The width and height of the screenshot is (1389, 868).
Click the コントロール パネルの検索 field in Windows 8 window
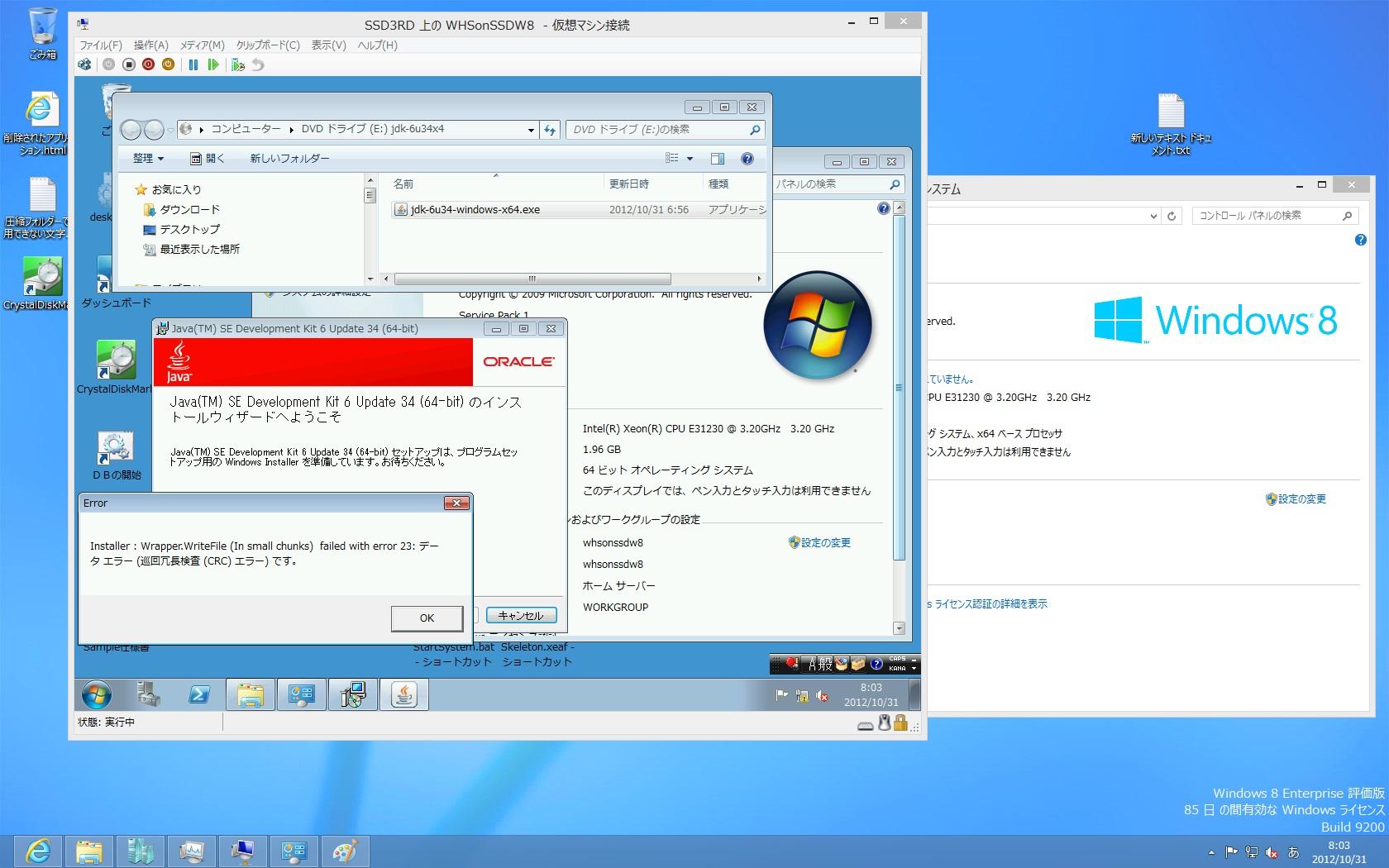1275,216
